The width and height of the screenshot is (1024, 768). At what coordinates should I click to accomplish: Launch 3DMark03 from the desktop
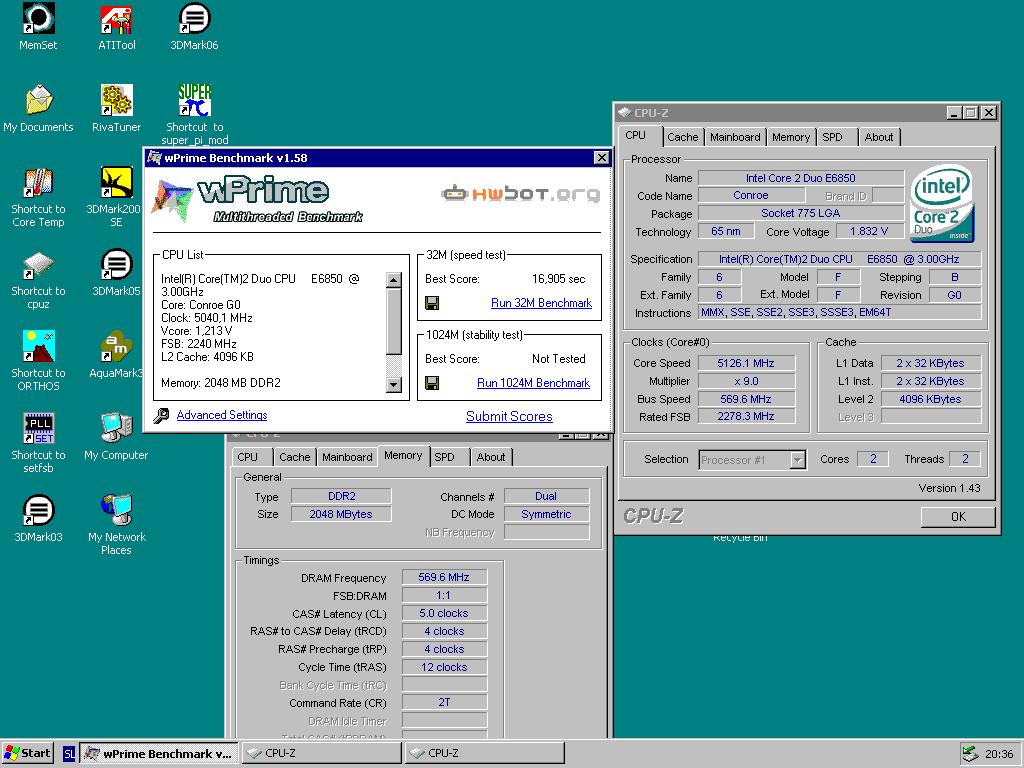(38, 510)
